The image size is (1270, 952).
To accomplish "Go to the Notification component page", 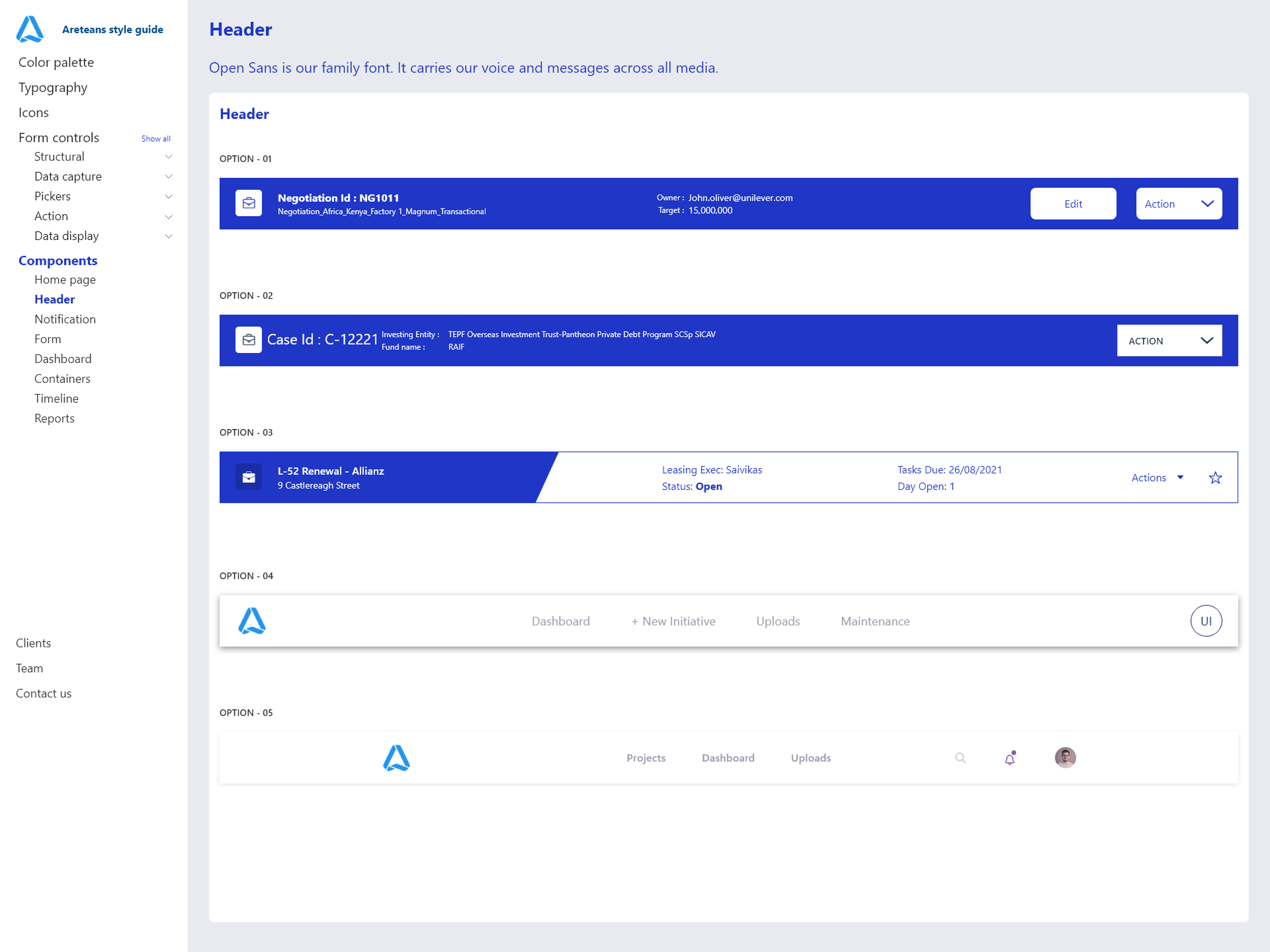I will (x=65, y=319).
